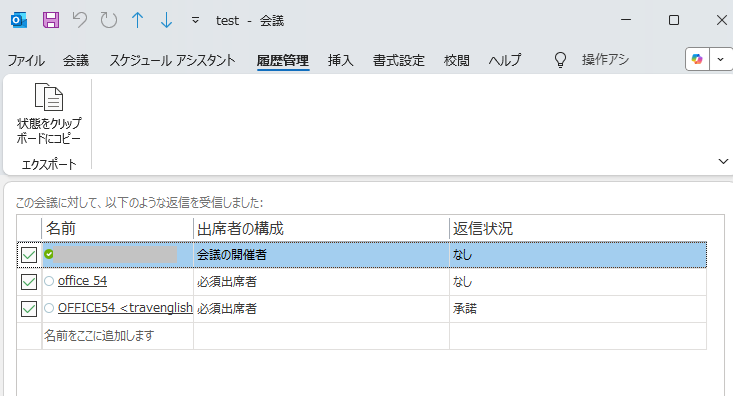Go to next item with down arrow
The height and width of the screenshot is (396, 733).
[x=166, y=20]
